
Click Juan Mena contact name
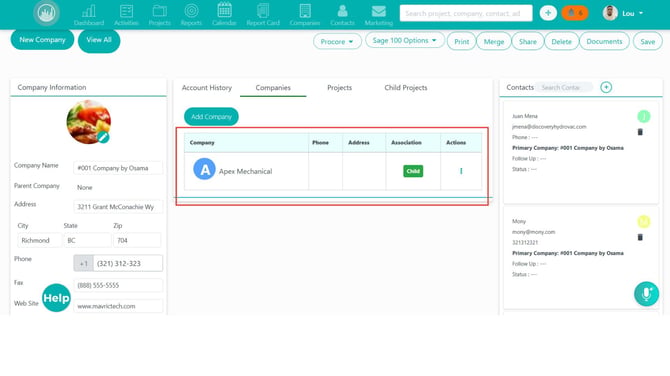coord(525,116)
